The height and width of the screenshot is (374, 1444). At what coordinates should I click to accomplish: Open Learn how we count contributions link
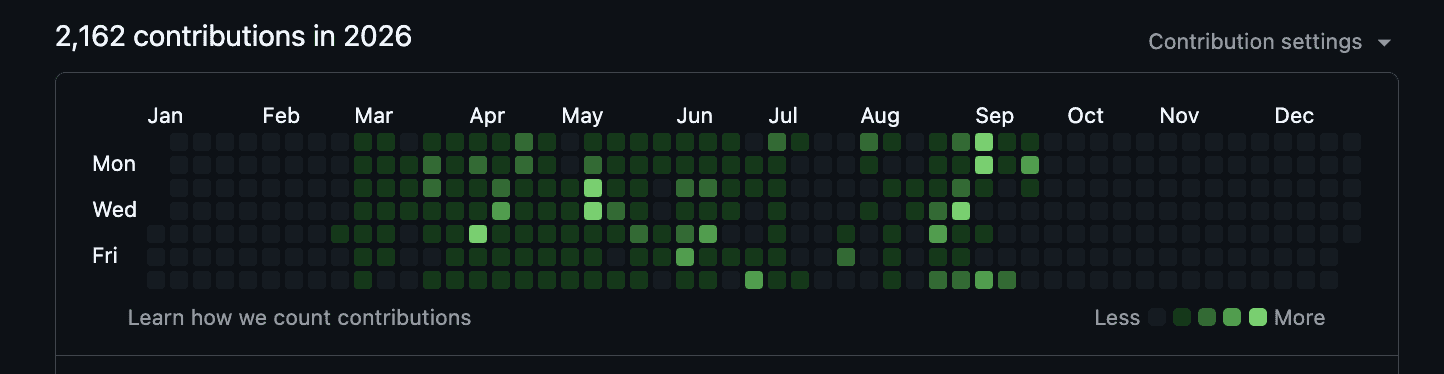click(299, 318)
